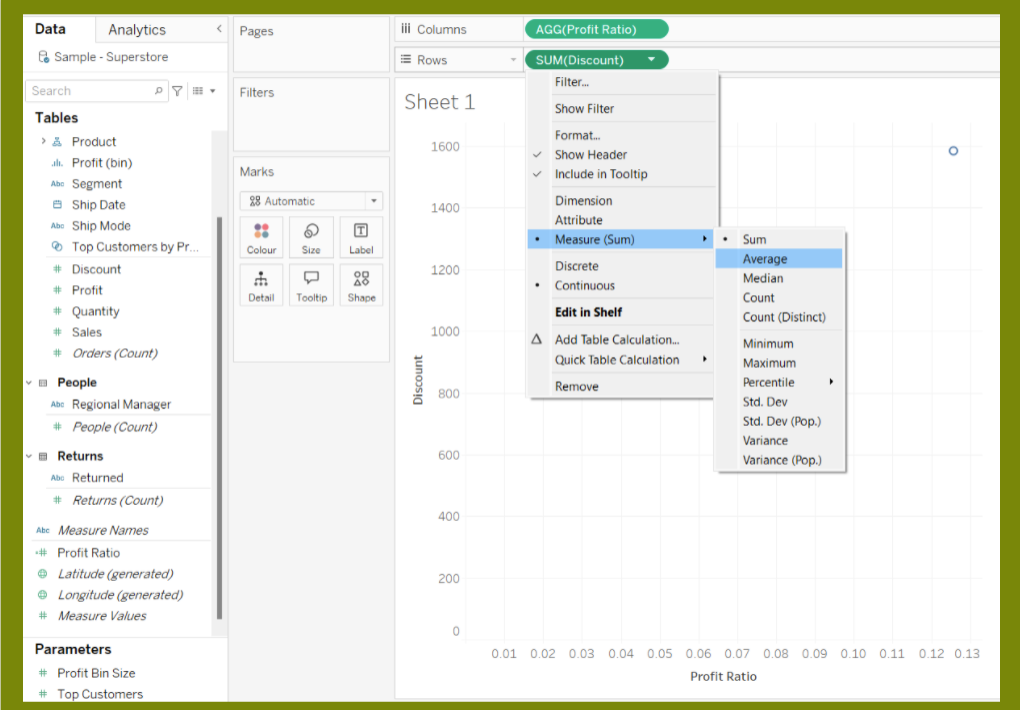Open the Shape marks card

[361, 286]
